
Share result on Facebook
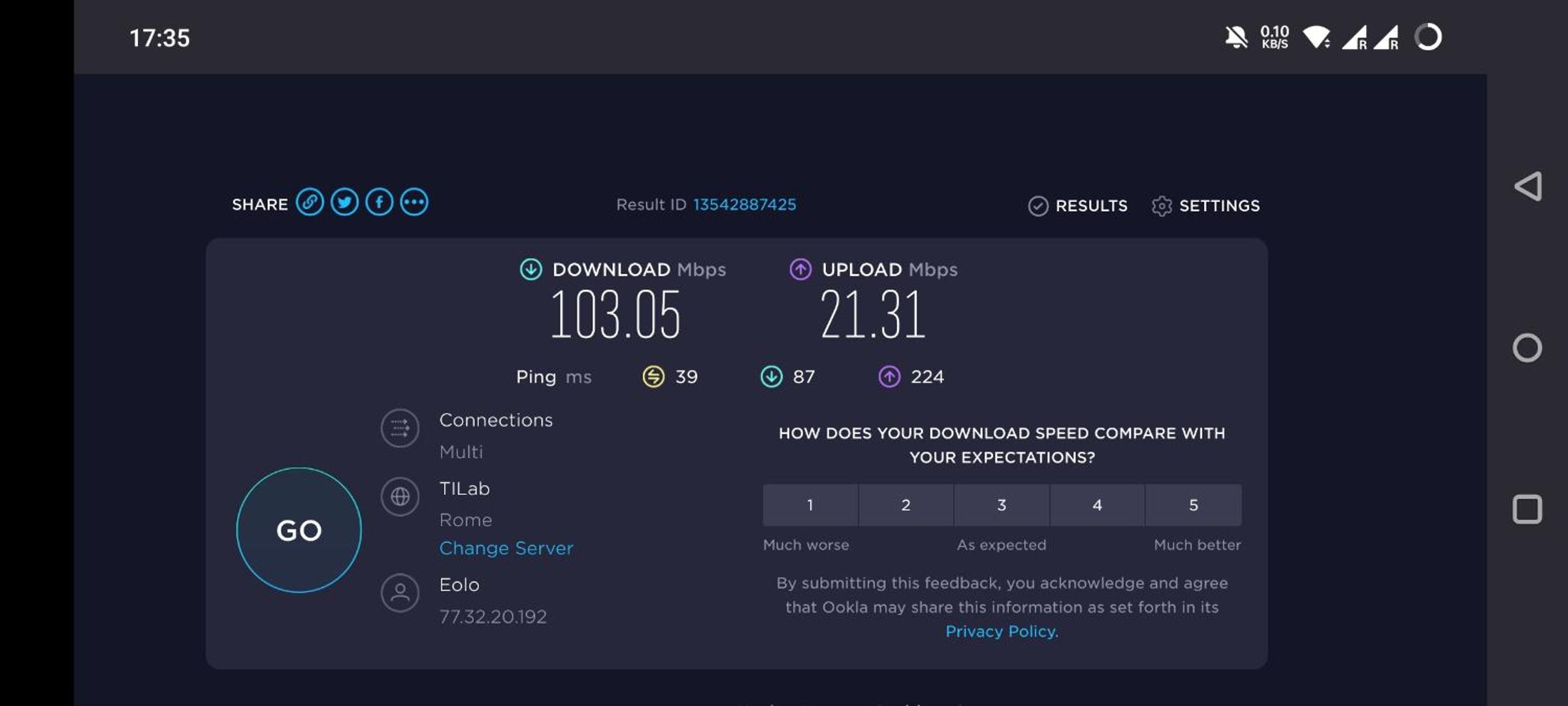pyautogui.click(x=380, y=203)
